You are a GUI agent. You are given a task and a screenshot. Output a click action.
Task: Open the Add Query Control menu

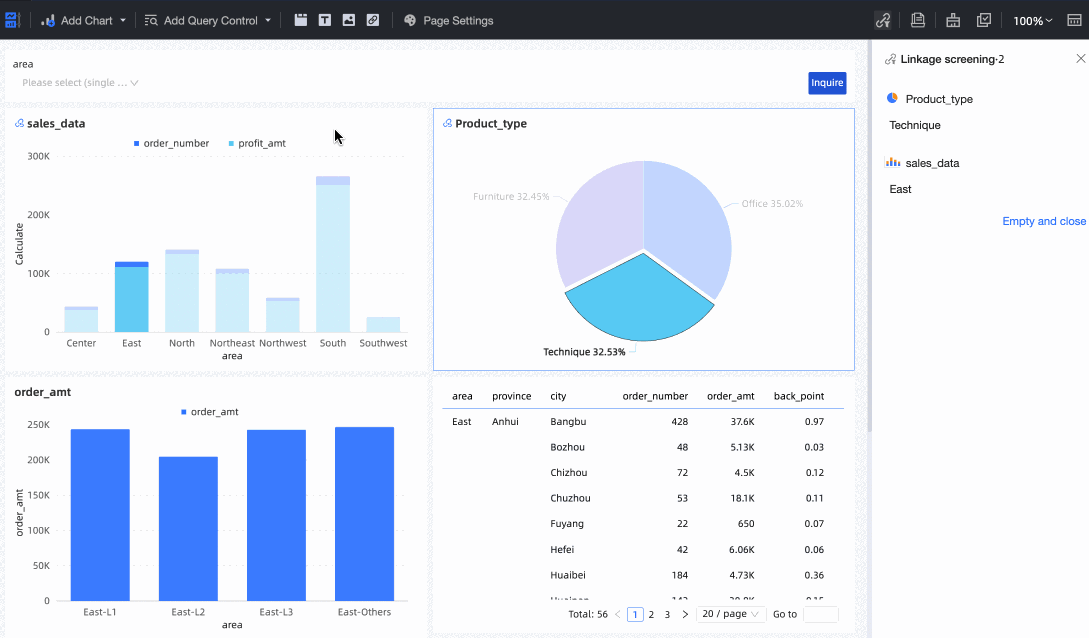click(208, 20)
